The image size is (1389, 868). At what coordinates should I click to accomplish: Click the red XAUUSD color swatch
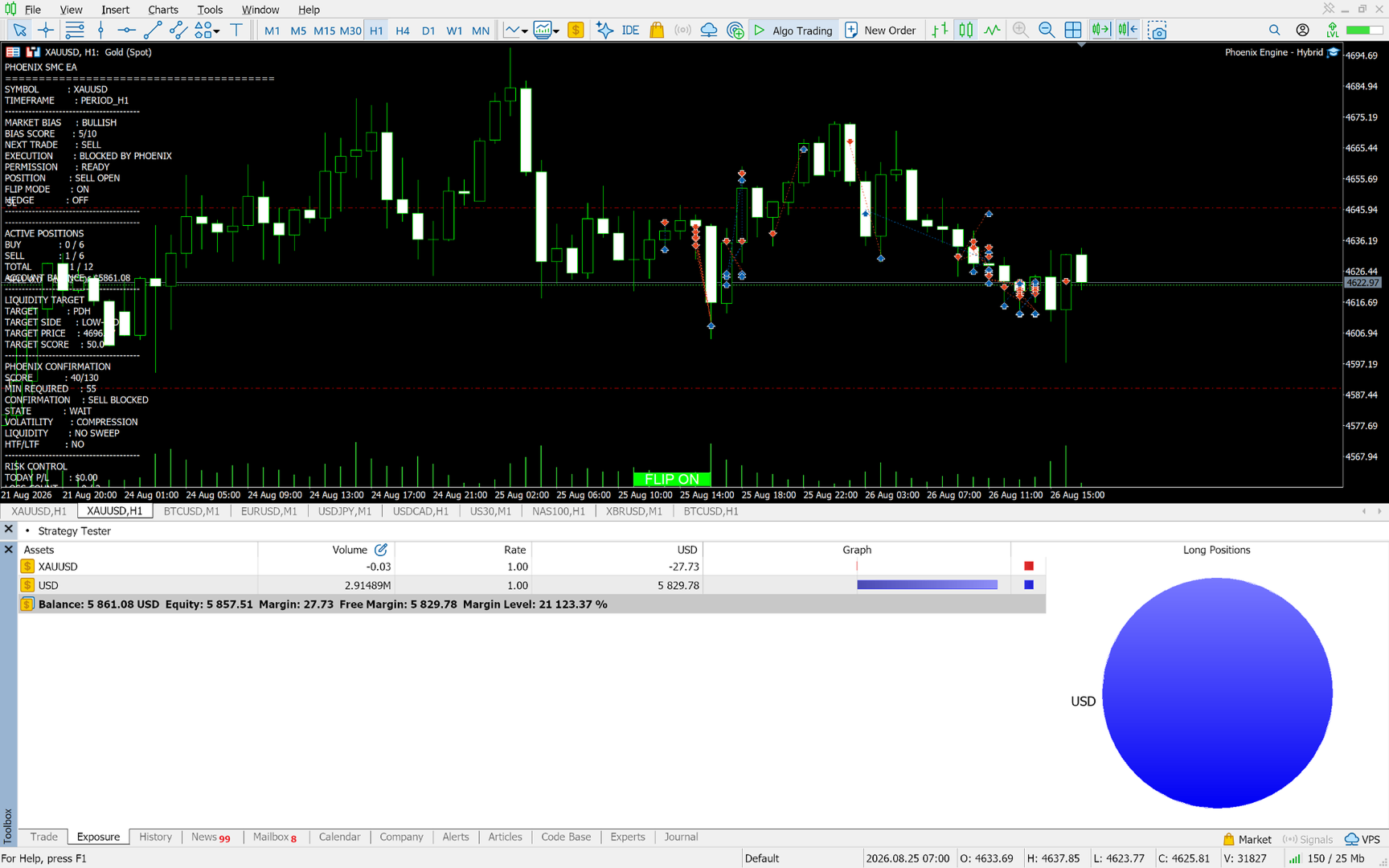click(1029, 567)
